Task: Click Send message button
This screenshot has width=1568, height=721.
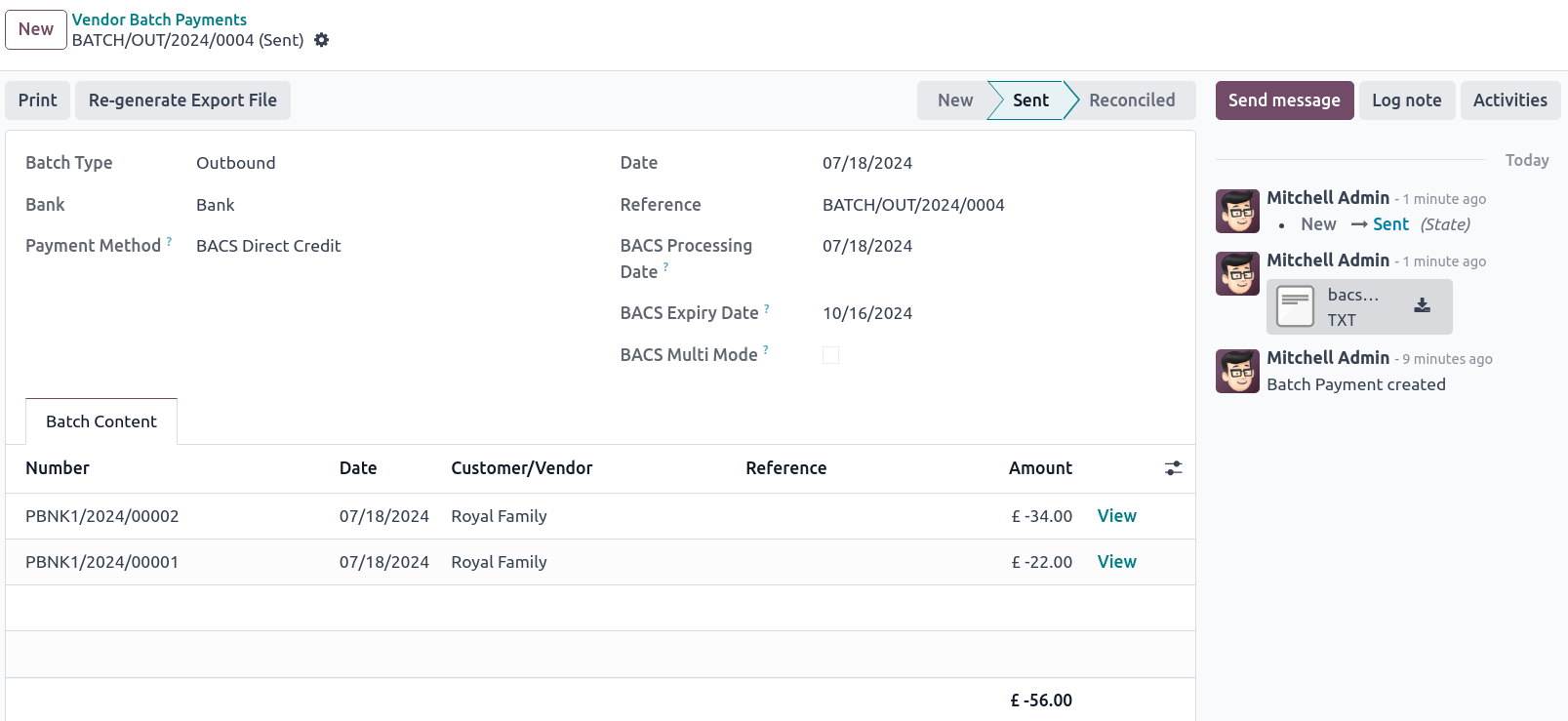Action: [1283, 100]
